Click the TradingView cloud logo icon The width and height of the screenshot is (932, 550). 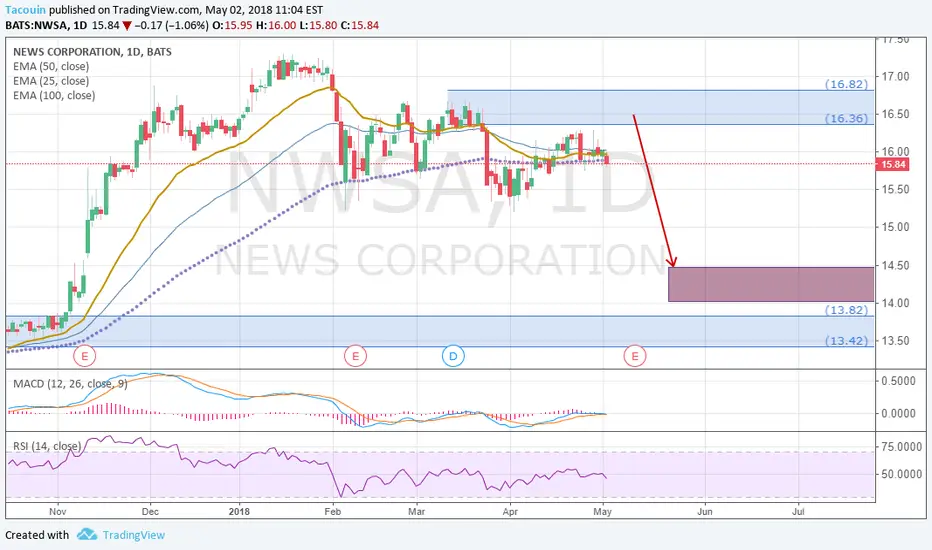(87, 535)
